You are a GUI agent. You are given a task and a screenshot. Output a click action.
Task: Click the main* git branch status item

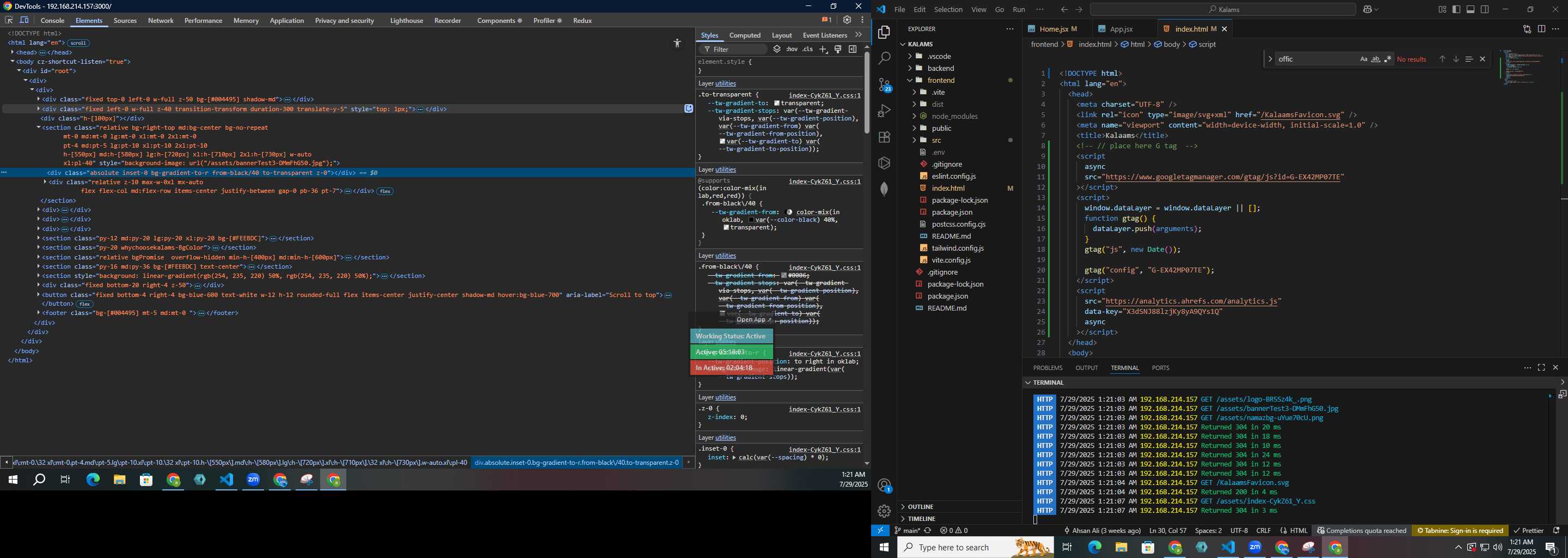click(906, 531)
